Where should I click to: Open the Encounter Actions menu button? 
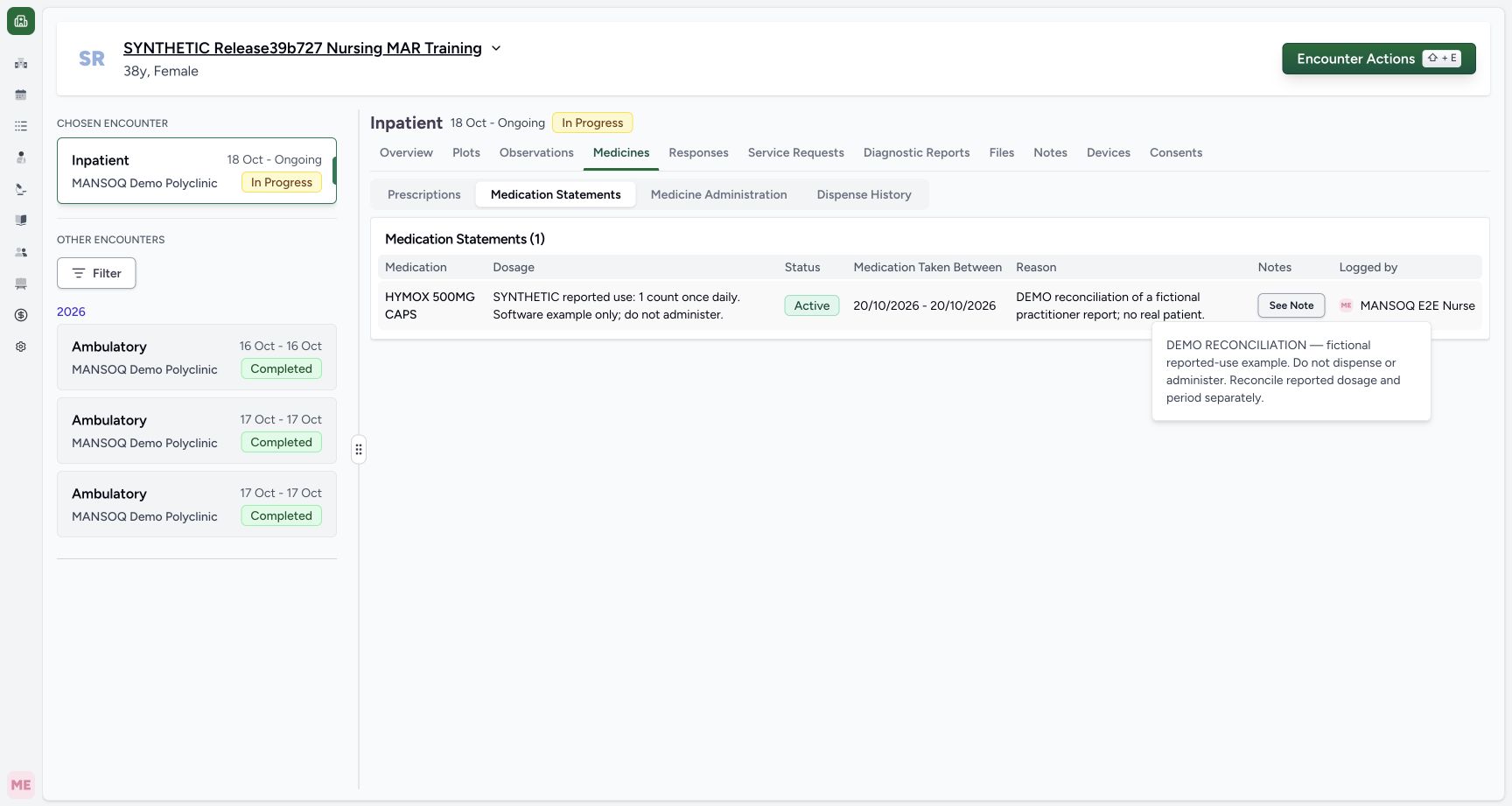coord(1379,59)
